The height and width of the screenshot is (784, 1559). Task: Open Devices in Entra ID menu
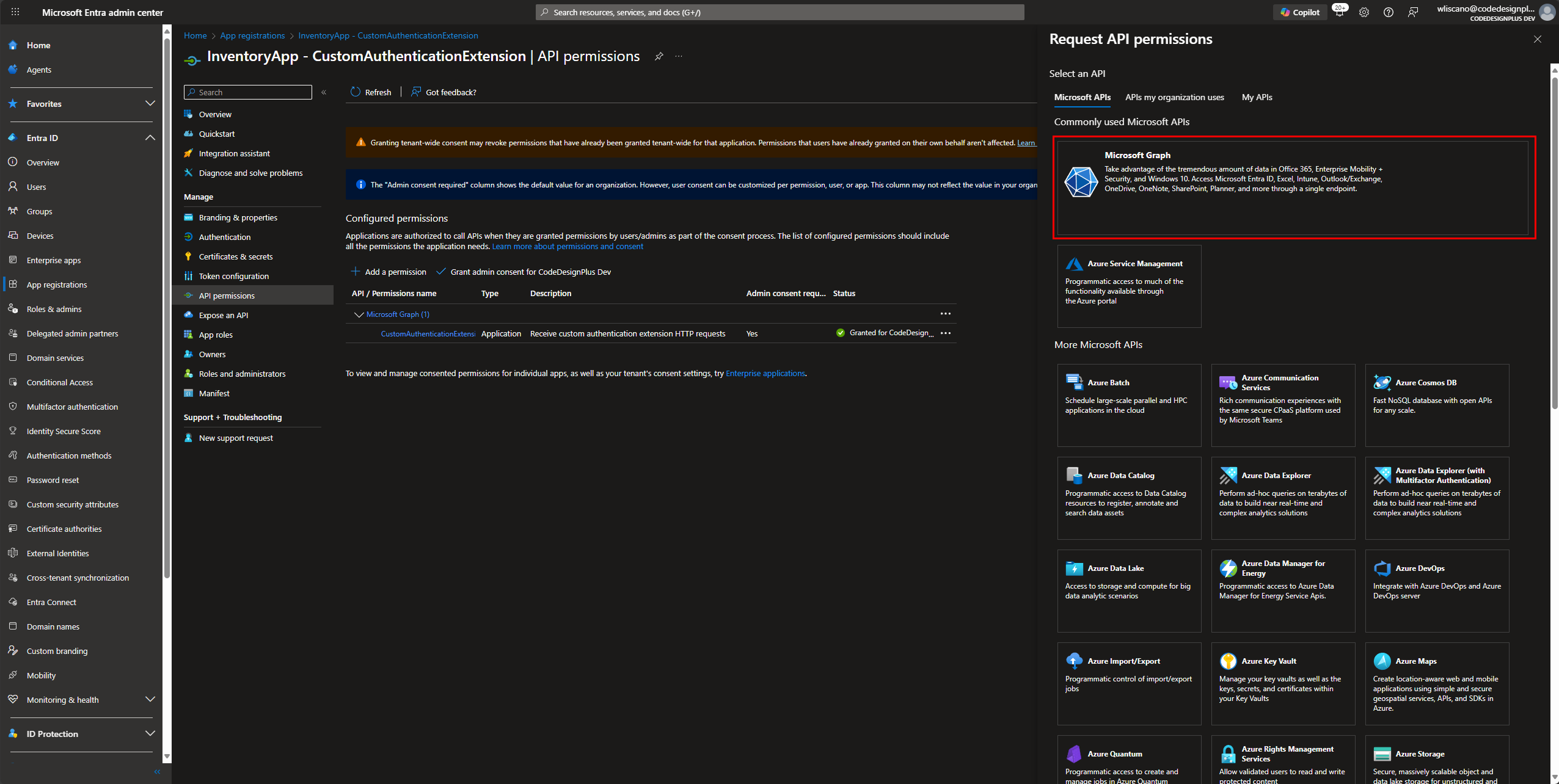click(40, 236)
